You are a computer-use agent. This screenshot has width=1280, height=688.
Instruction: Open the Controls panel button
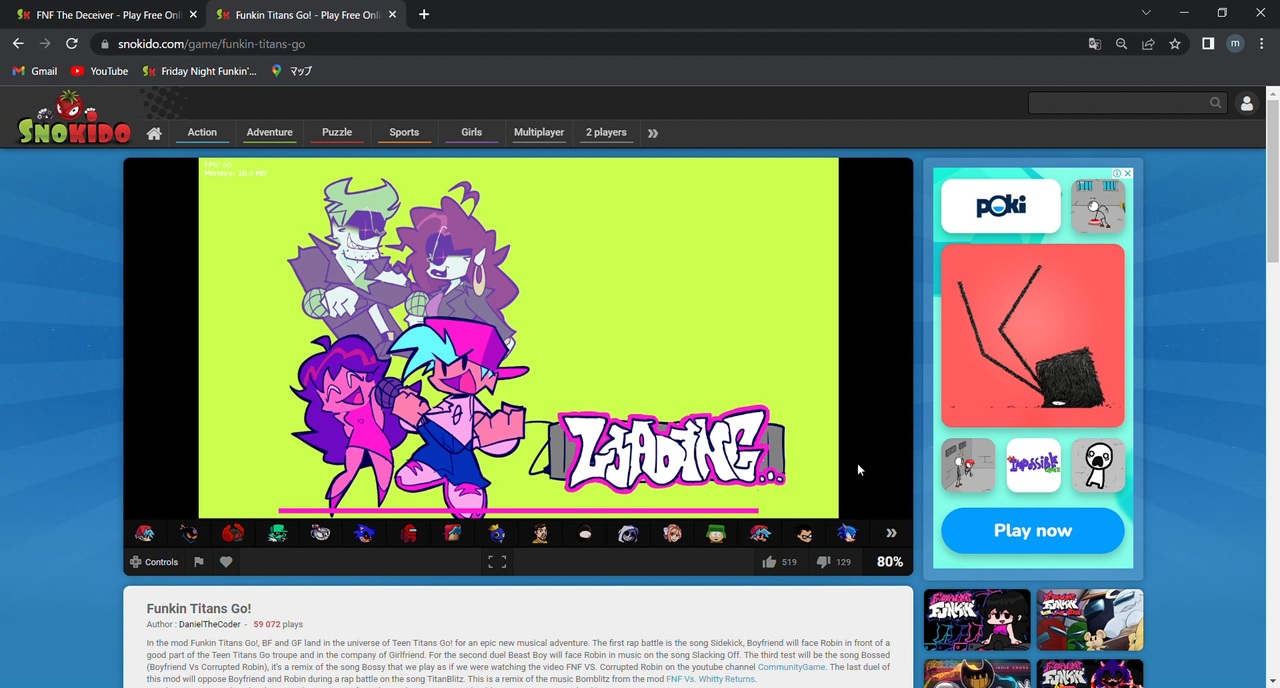click(154, 562)
